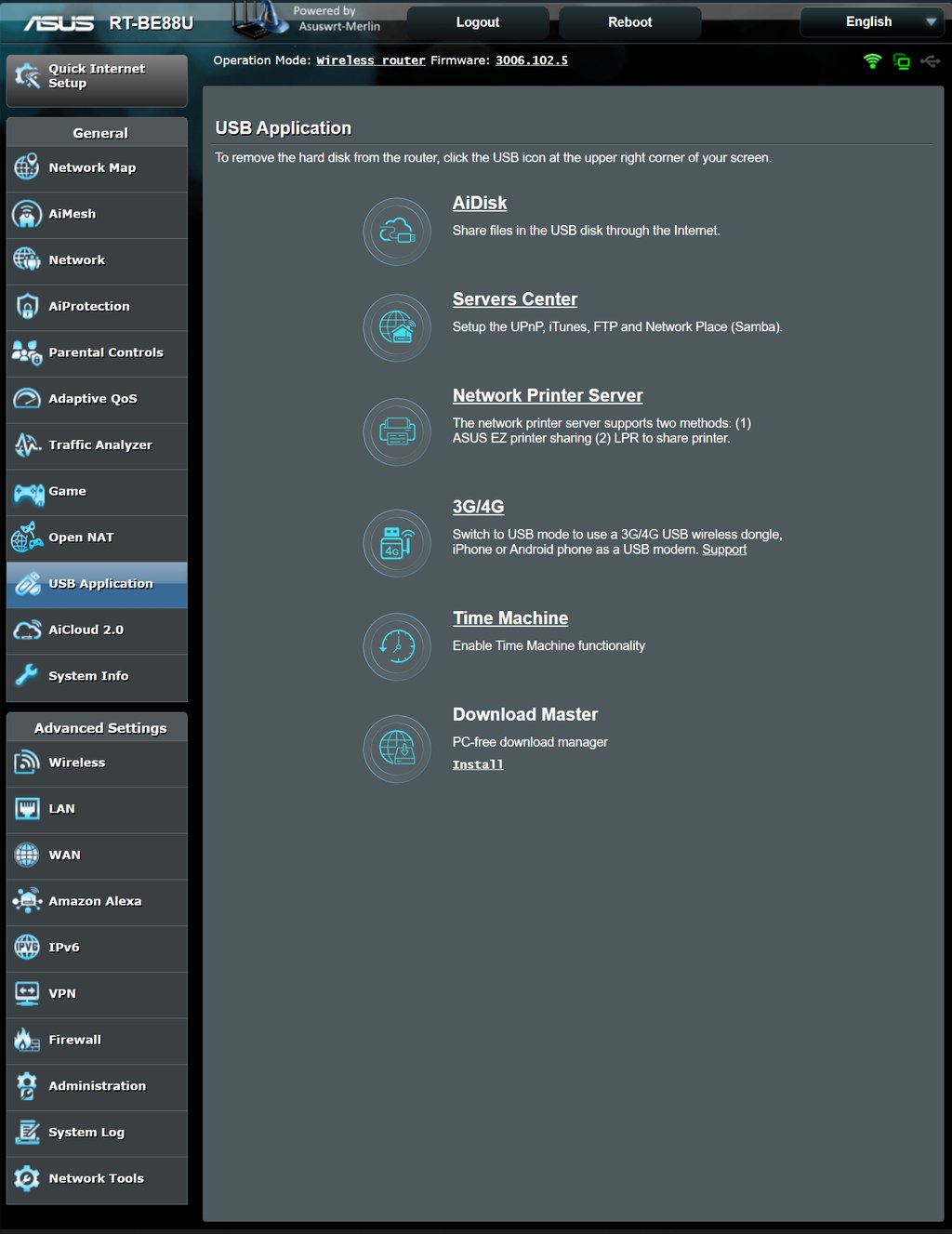Open the Open NAT page

[x=97, y=538]
